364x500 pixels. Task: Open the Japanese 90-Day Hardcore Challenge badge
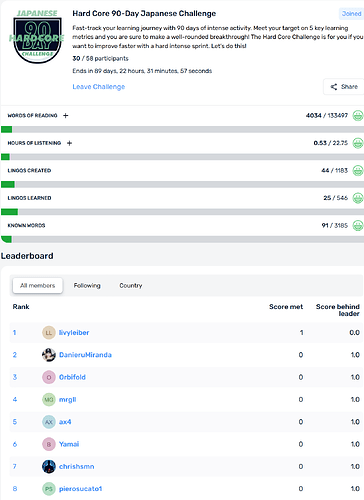[x=37, y=36]
